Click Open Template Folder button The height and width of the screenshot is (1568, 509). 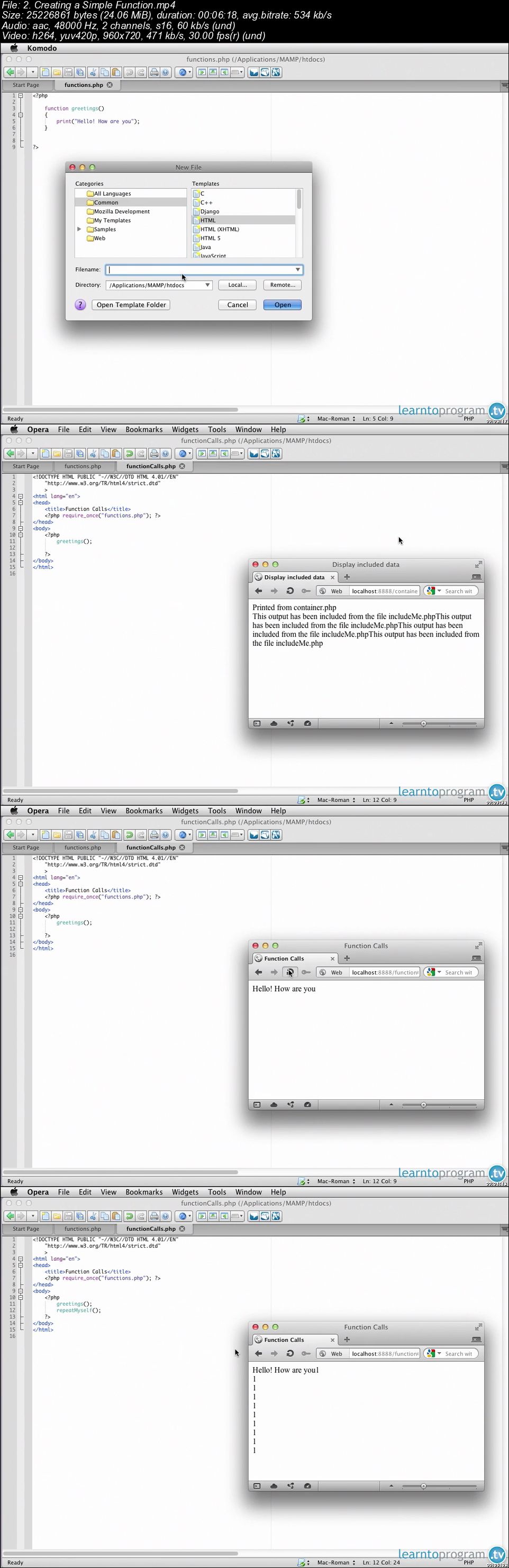(131, 305)
